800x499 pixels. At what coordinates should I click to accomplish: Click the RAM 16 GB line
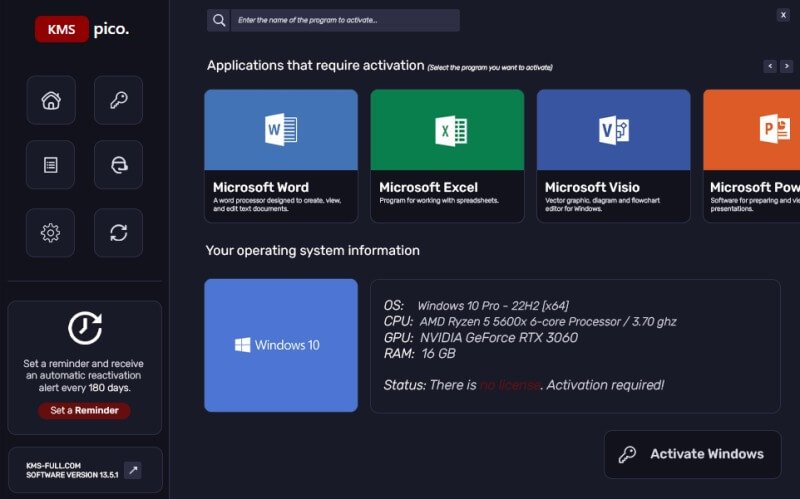[419, 354]
